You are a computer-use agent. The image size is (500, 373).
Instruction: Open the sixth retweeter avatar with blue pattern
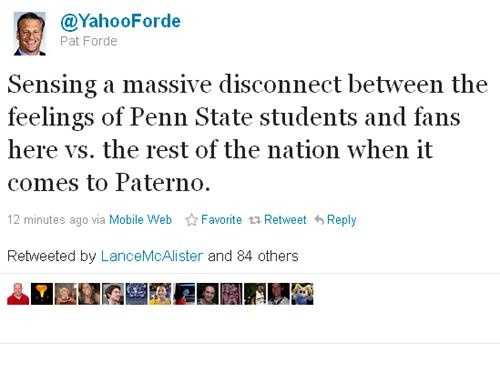[137, 294]
